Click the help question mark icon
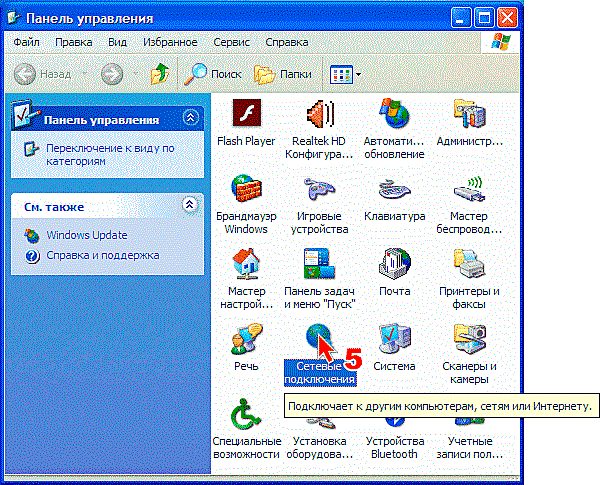600x485 pixels. click(x=32, y=256)
